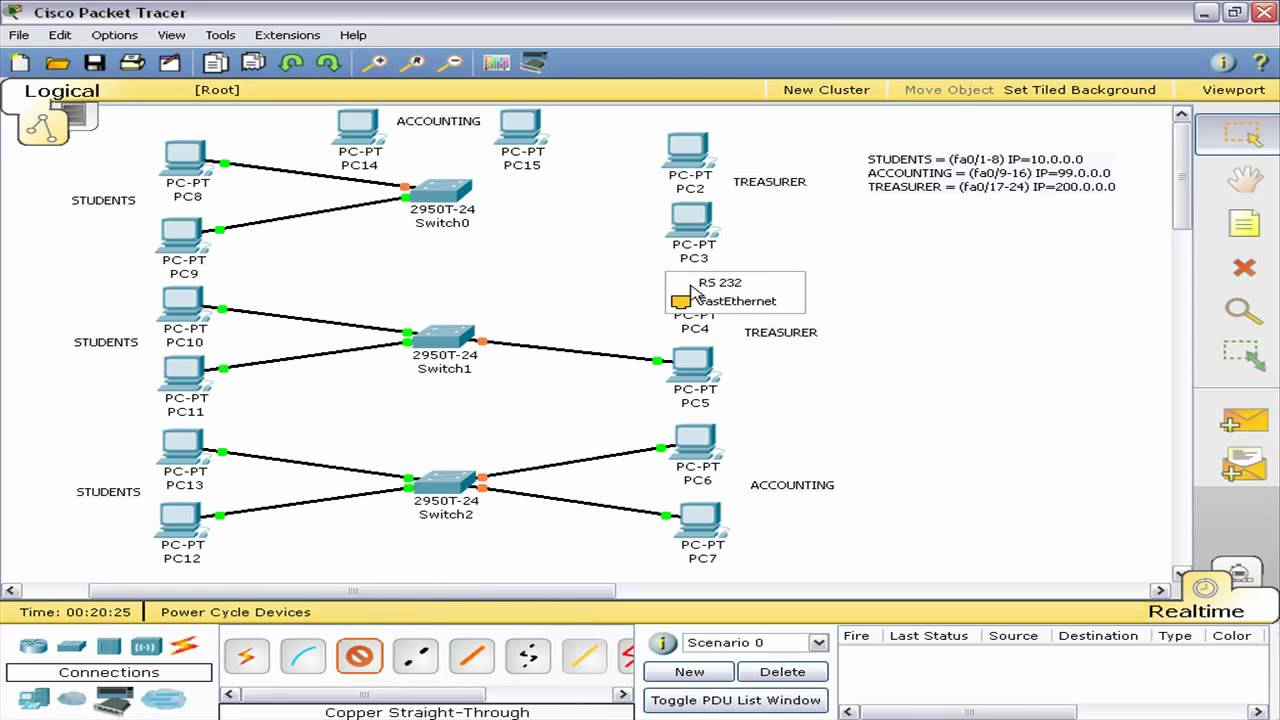
Task: Click the Print icon
Action: coord(132,63)
